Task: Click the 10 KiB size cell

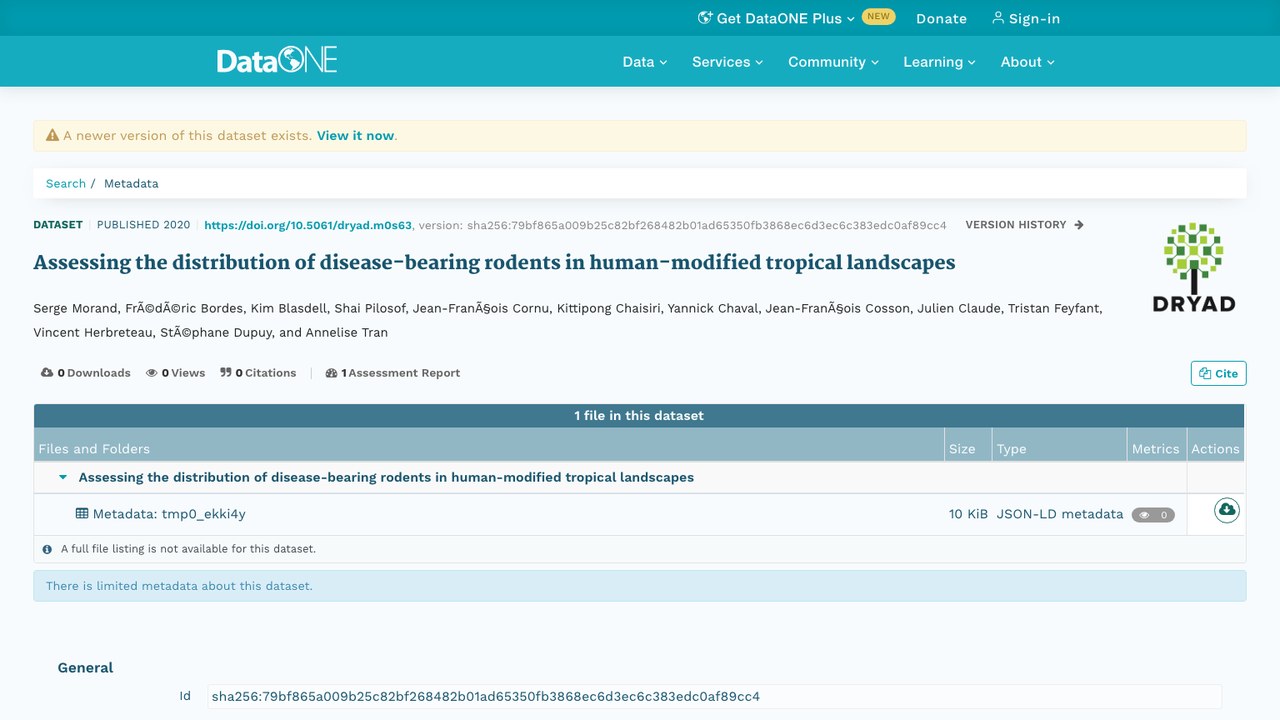Action: [x=968, y=514]
